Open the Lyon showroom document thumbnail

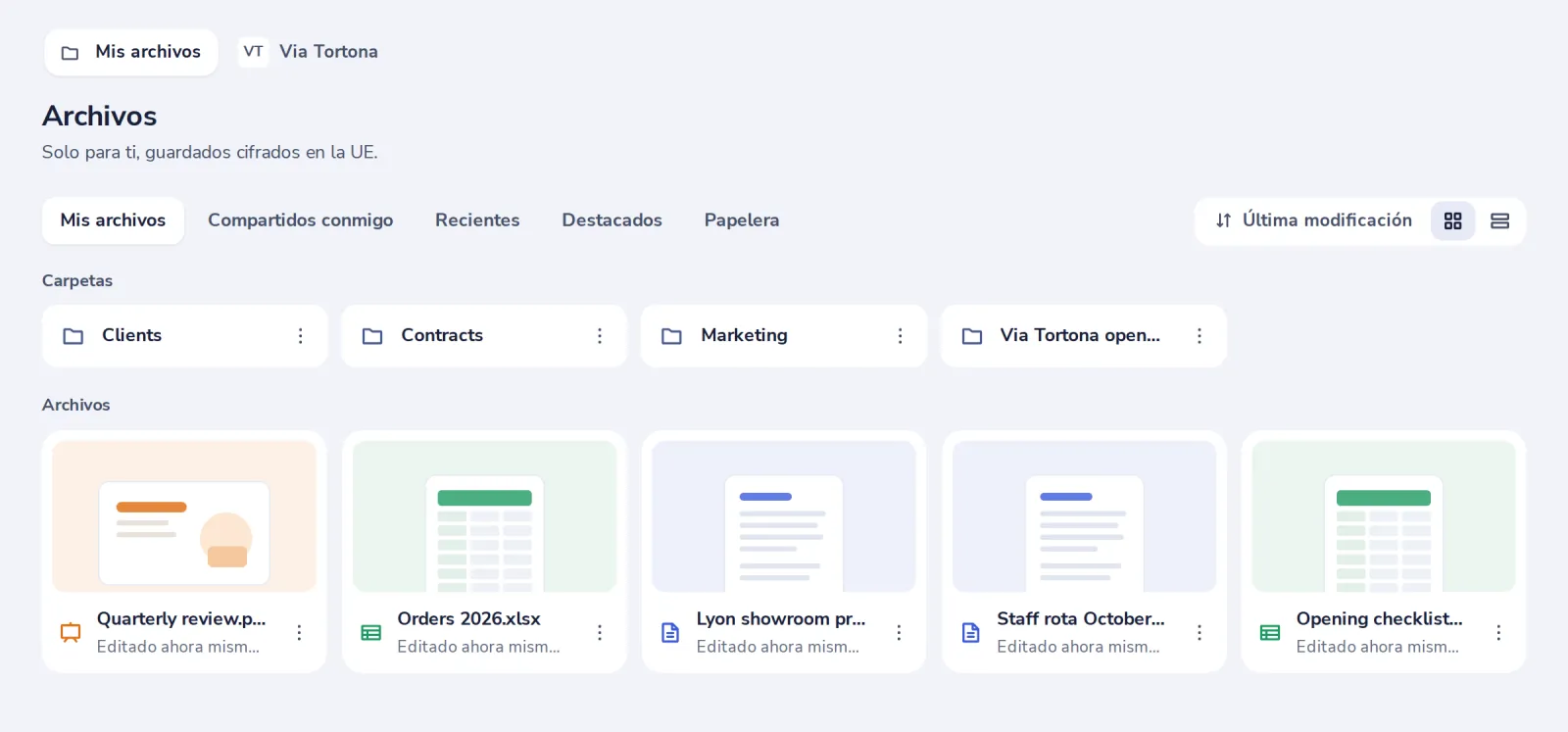tap(784, 516)
